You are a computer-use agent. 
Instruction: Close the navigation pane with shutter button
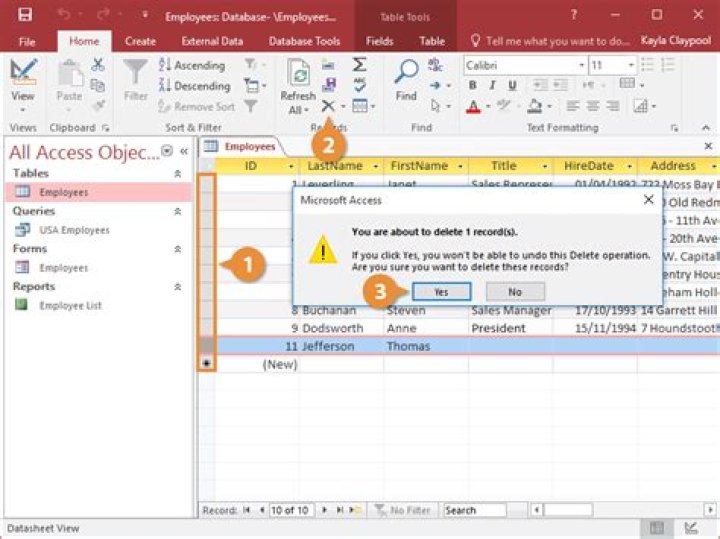(x=184, y=151)
